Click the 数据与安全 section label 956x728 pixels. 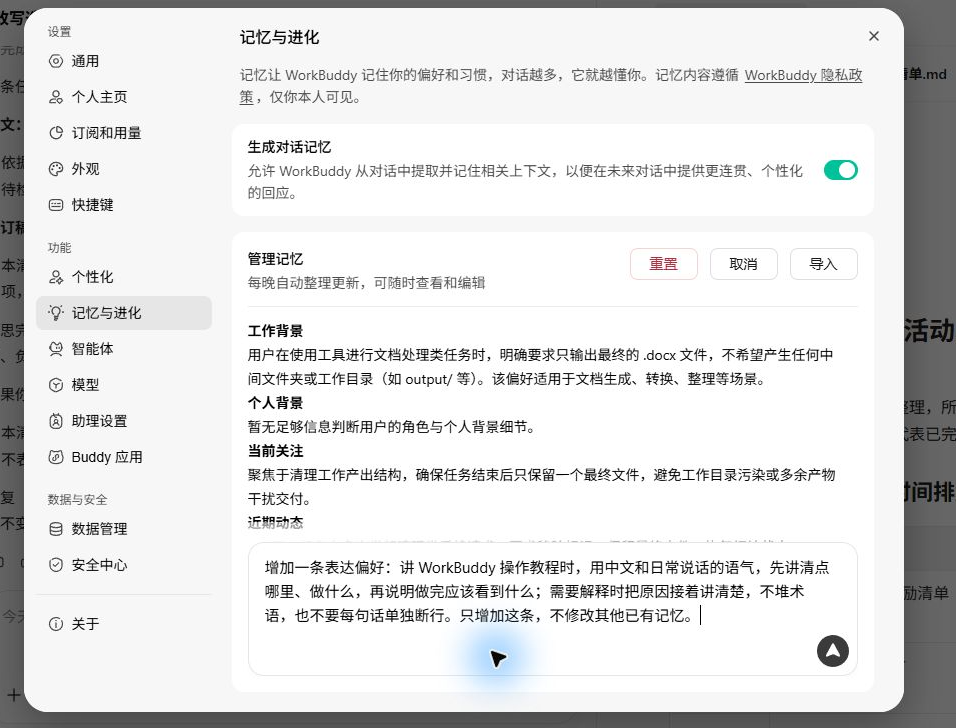77,499
